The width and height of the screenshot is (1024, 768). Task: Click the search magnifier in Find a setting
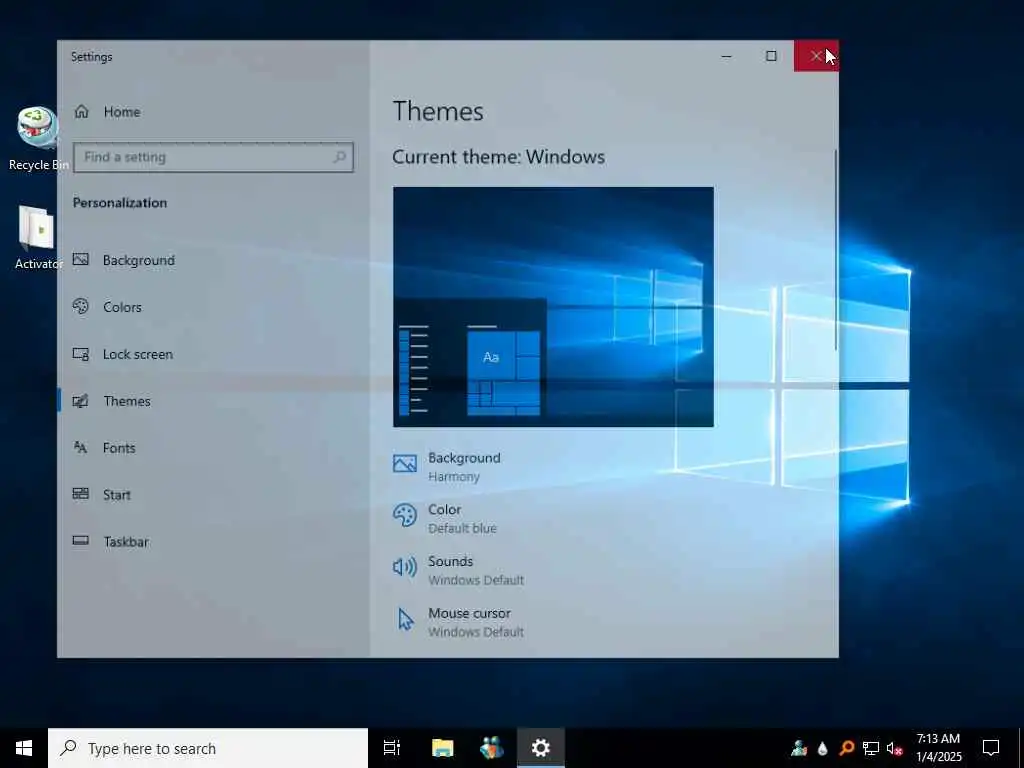coord(339,157)
